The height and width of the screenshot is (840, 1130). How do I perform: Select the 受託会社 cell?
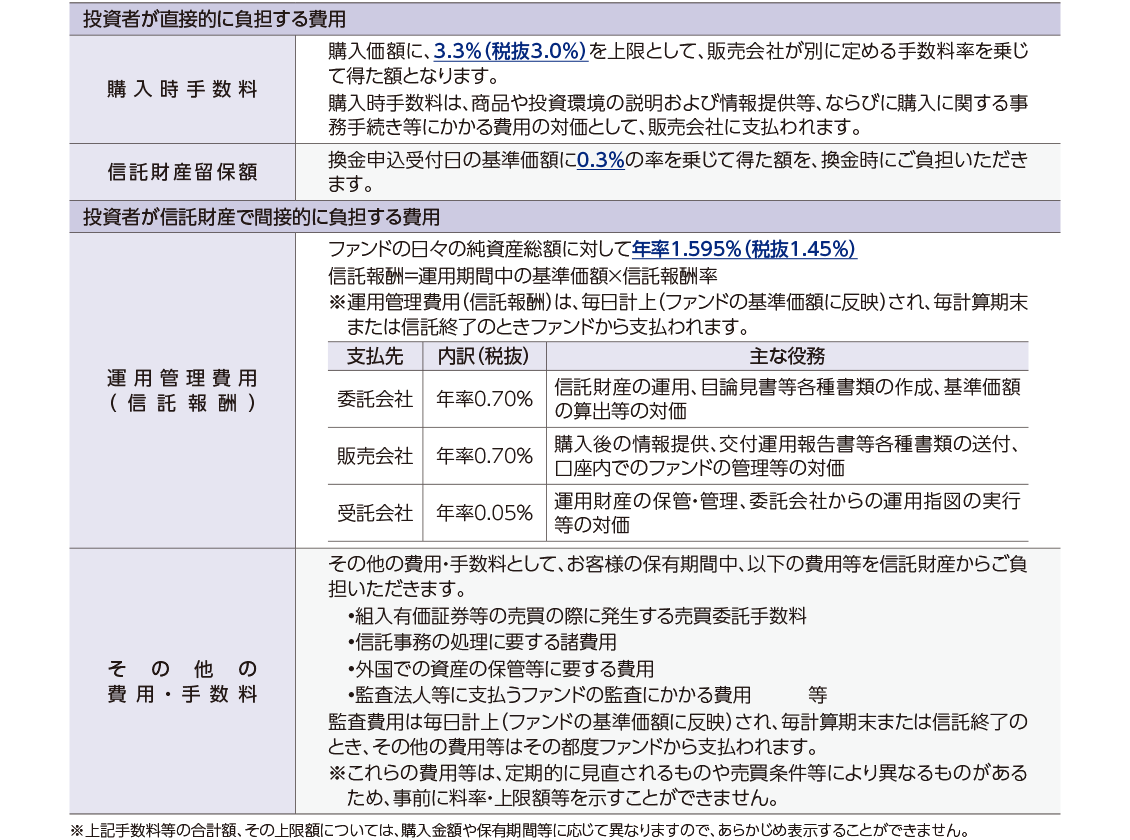pyautogui.click(x=375, y=513)
